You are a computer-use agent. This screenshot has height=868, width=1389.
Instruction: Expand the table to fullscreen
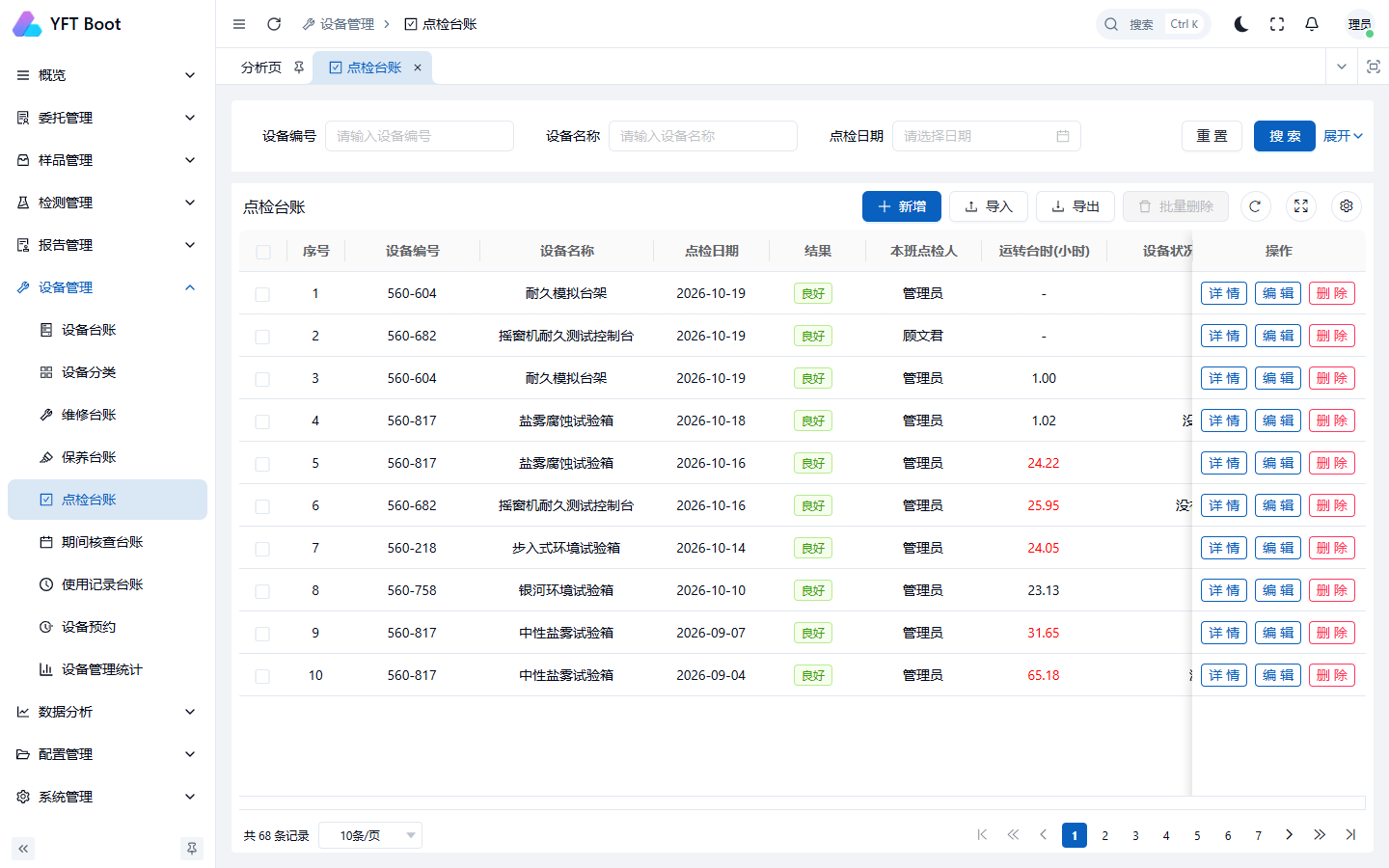[1301, 206]
